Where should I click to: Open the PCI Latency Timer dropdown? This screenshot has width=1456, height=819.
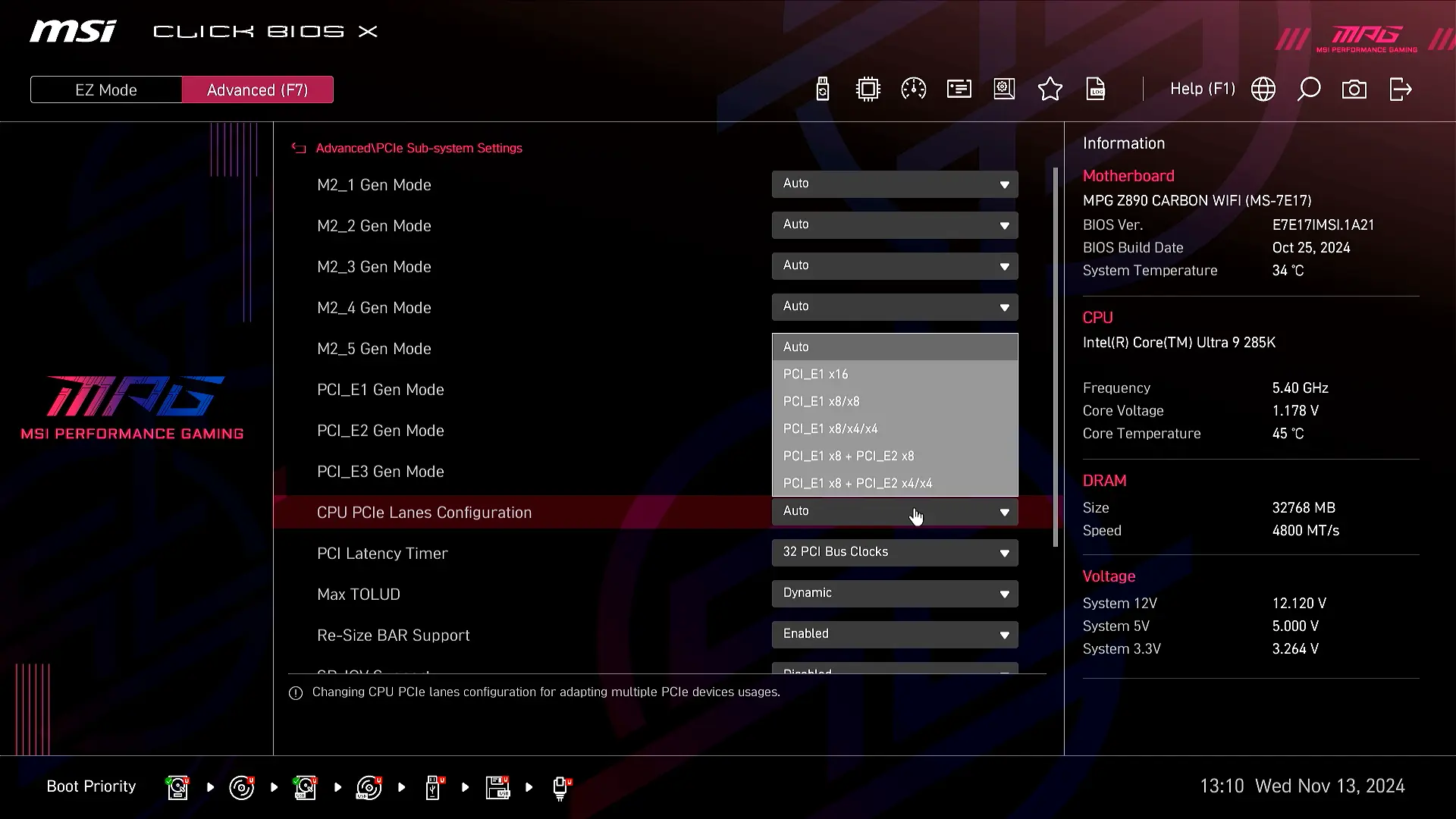pos(895,553)
